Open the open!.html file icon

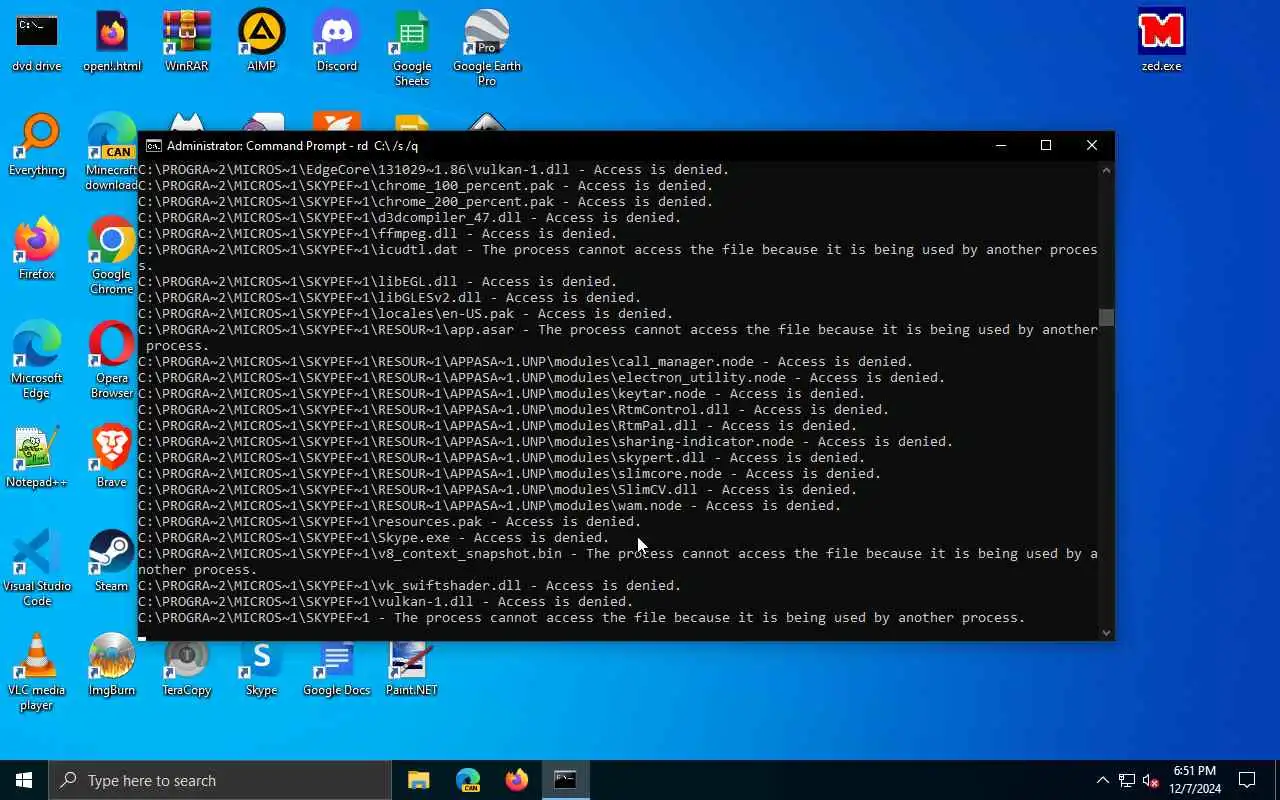(112, 42)
